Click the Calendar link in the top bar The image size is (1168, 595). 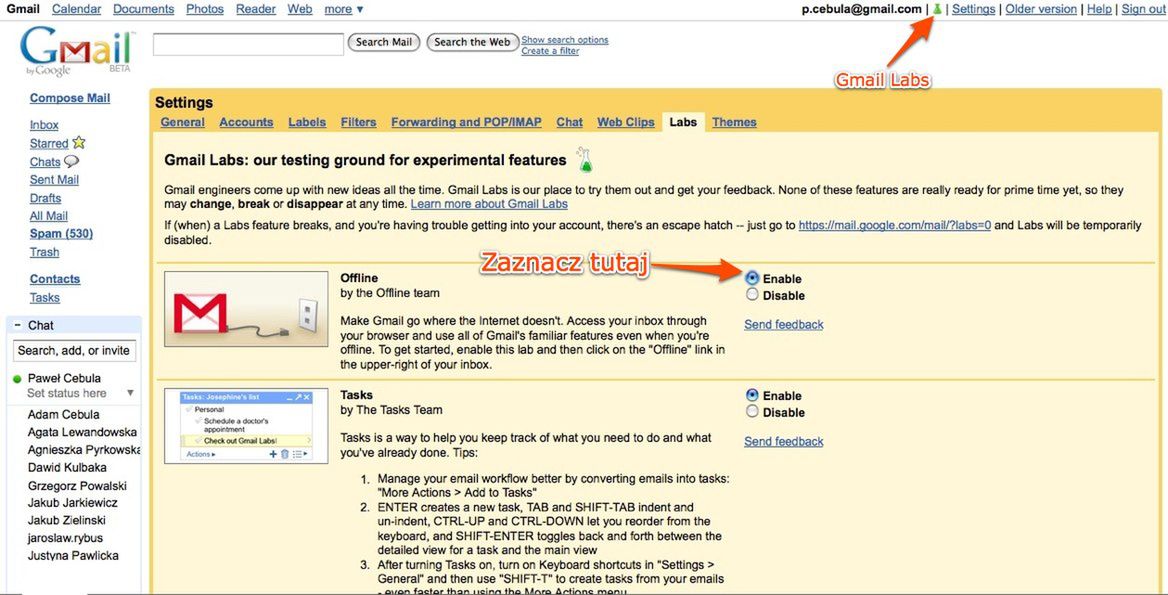[77, 9]
